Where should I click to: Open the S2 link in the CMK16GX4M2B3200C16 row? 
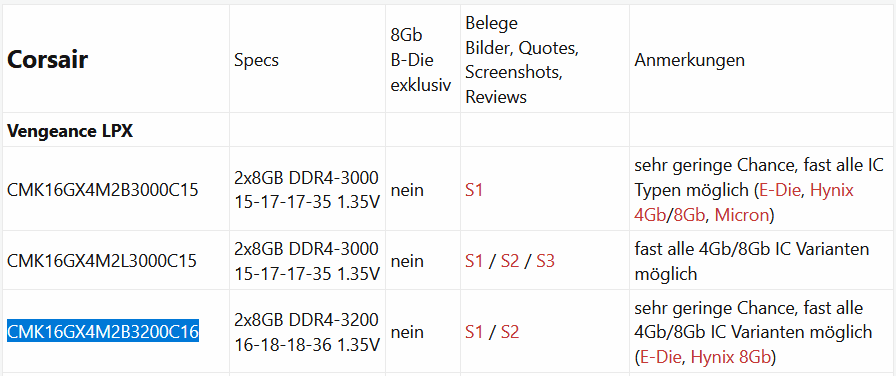tap(510, 332)
